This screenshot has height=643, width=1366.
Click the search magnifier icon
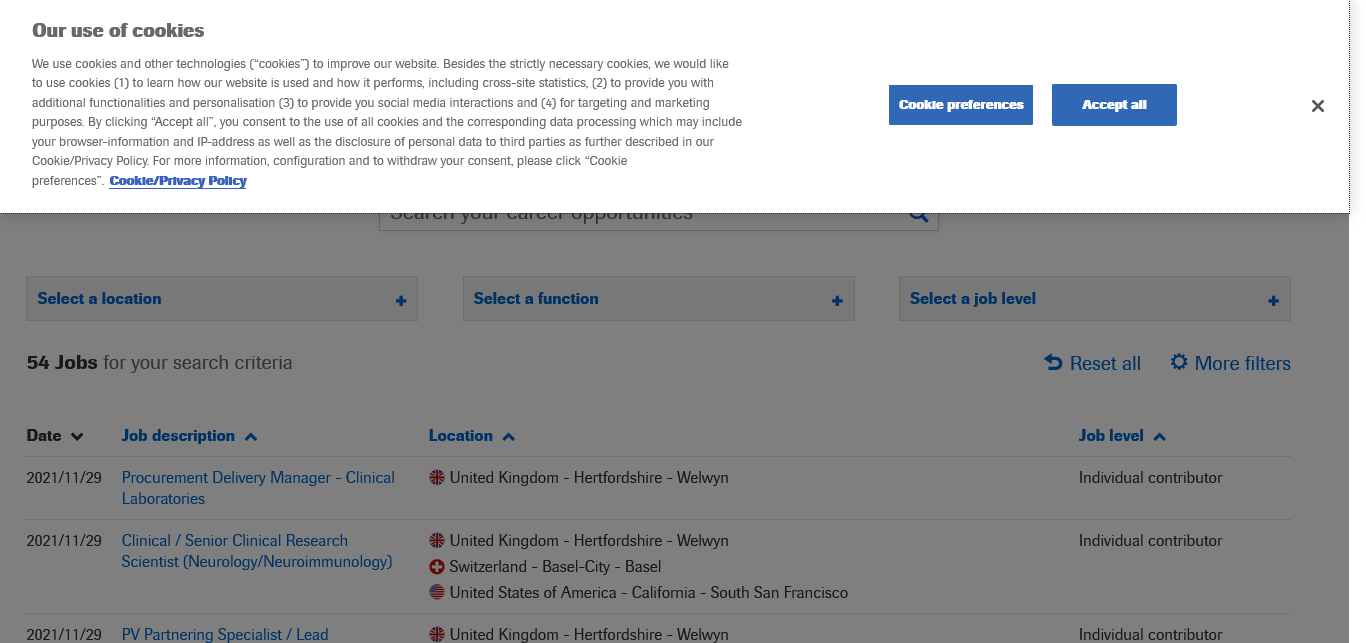[918, 217]
